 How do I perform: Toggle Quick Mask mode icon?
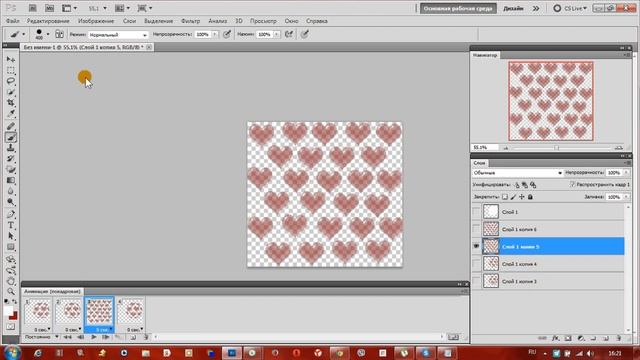(x=11, y=327)
